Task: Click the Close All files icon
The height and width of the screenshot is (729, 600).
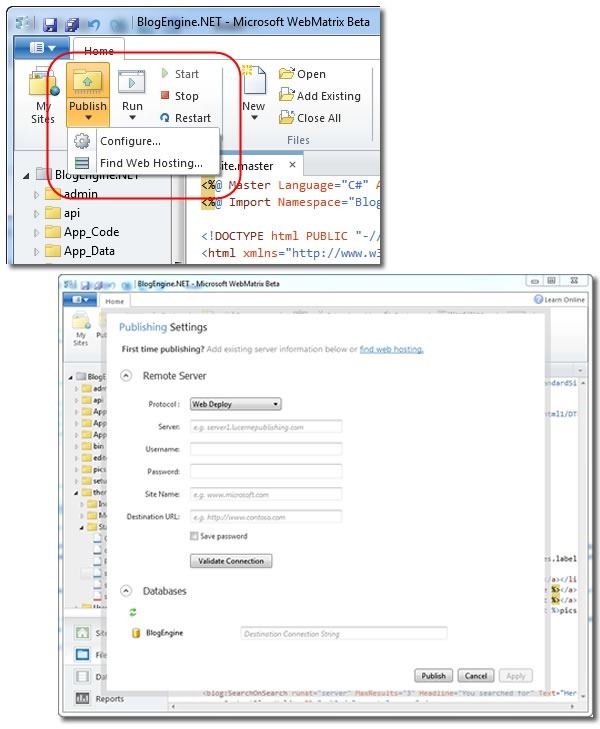Action: 287,118
